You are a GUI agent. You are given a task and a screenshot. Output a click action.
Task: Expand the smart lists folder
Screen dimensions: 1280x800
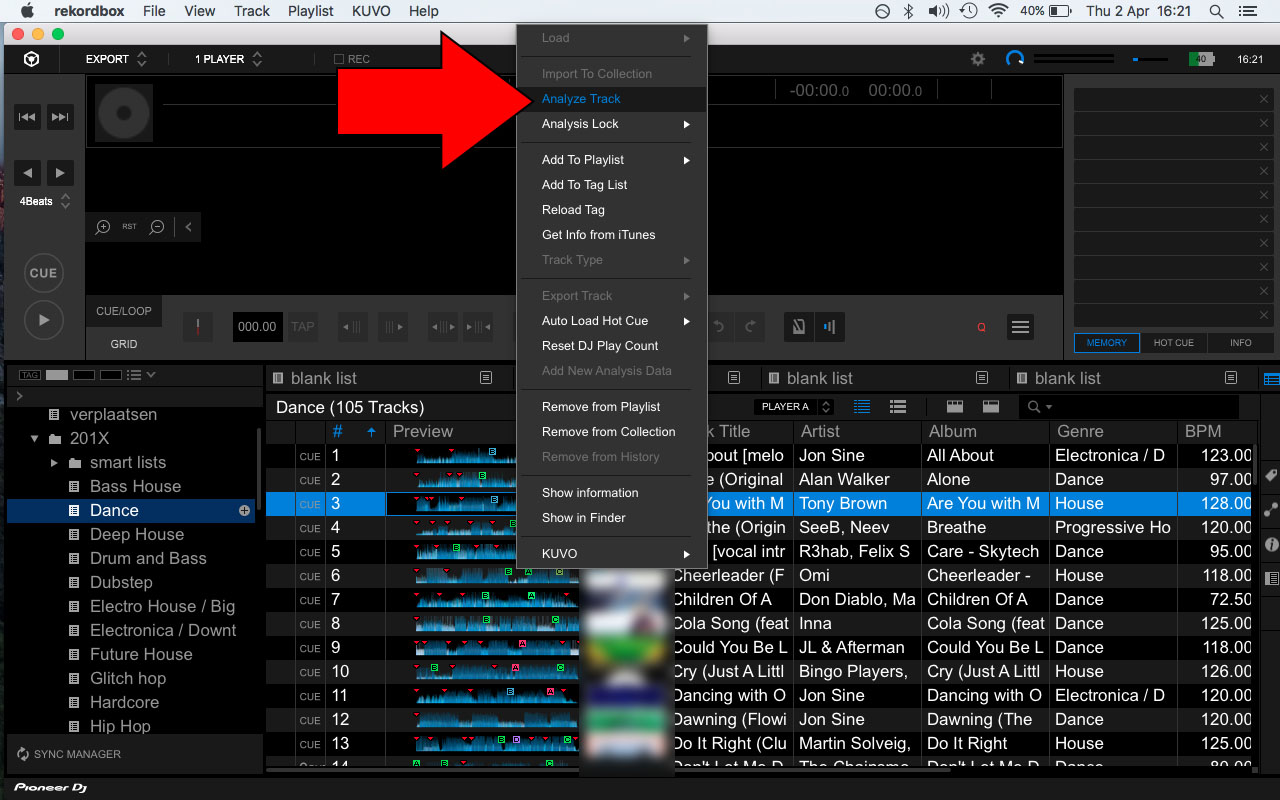[56, 462]
